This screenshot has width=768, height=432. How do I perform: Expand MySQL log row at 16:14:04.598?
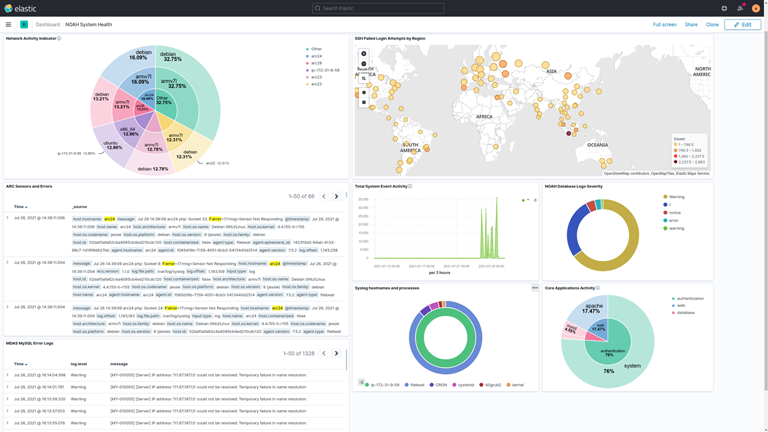7,375
